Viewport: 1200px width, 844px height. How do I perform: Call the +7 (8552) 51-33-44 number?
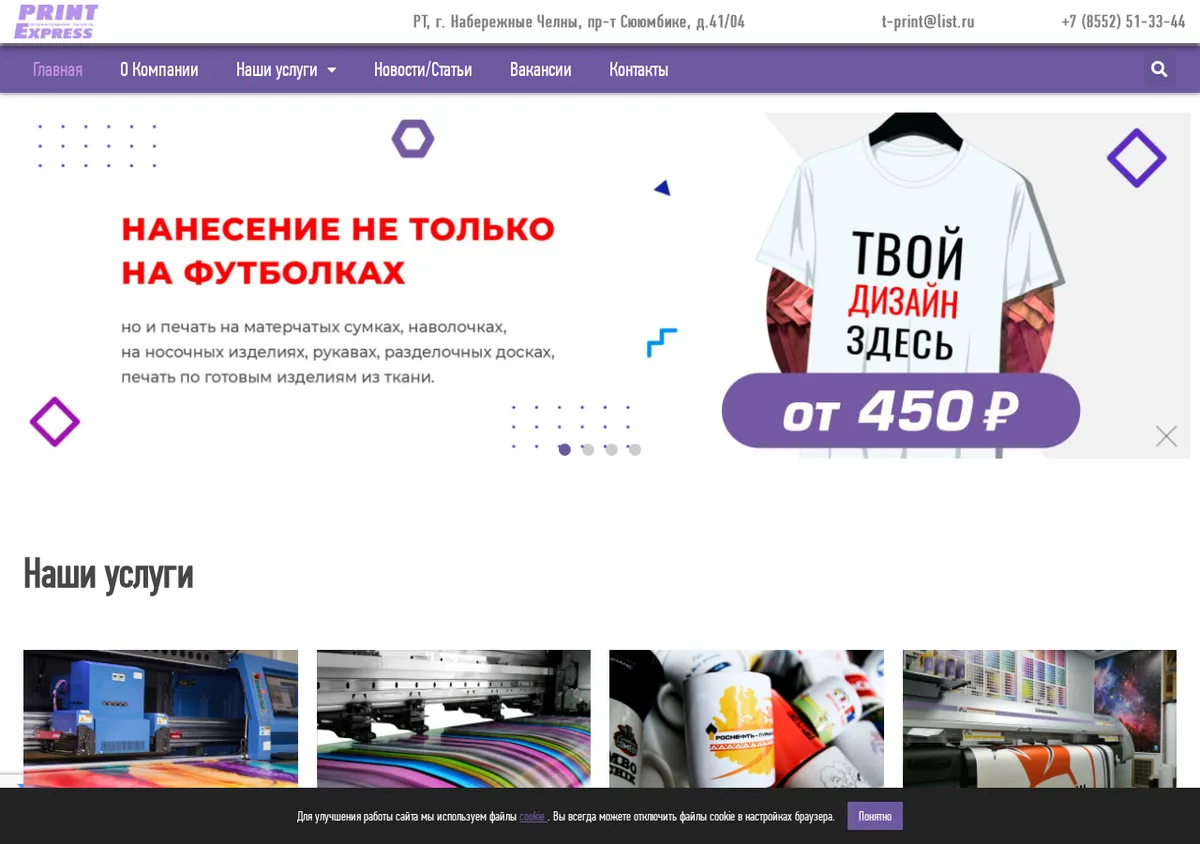point(1123,21)
